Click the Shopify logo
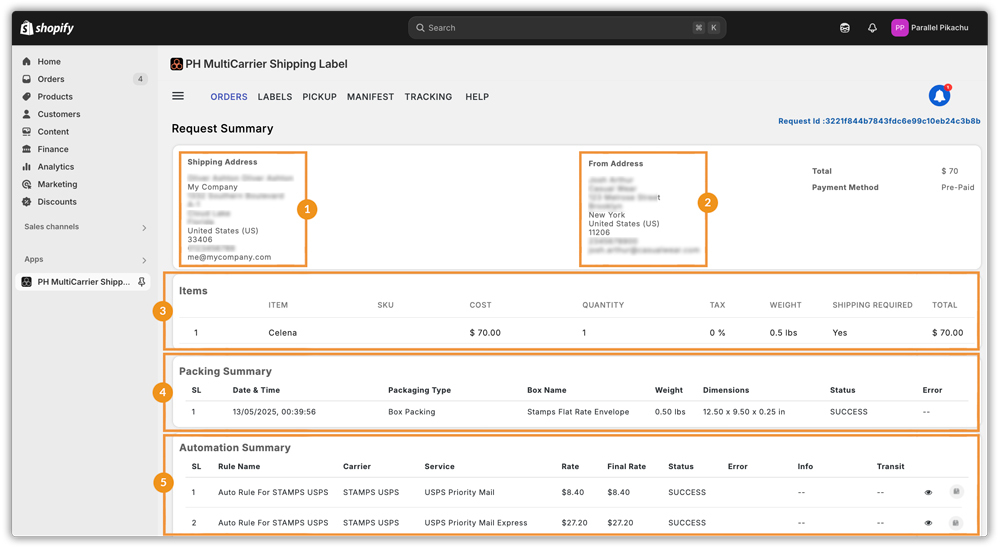The width and height of the screenshot is (1000, 549). coord(47,27)
